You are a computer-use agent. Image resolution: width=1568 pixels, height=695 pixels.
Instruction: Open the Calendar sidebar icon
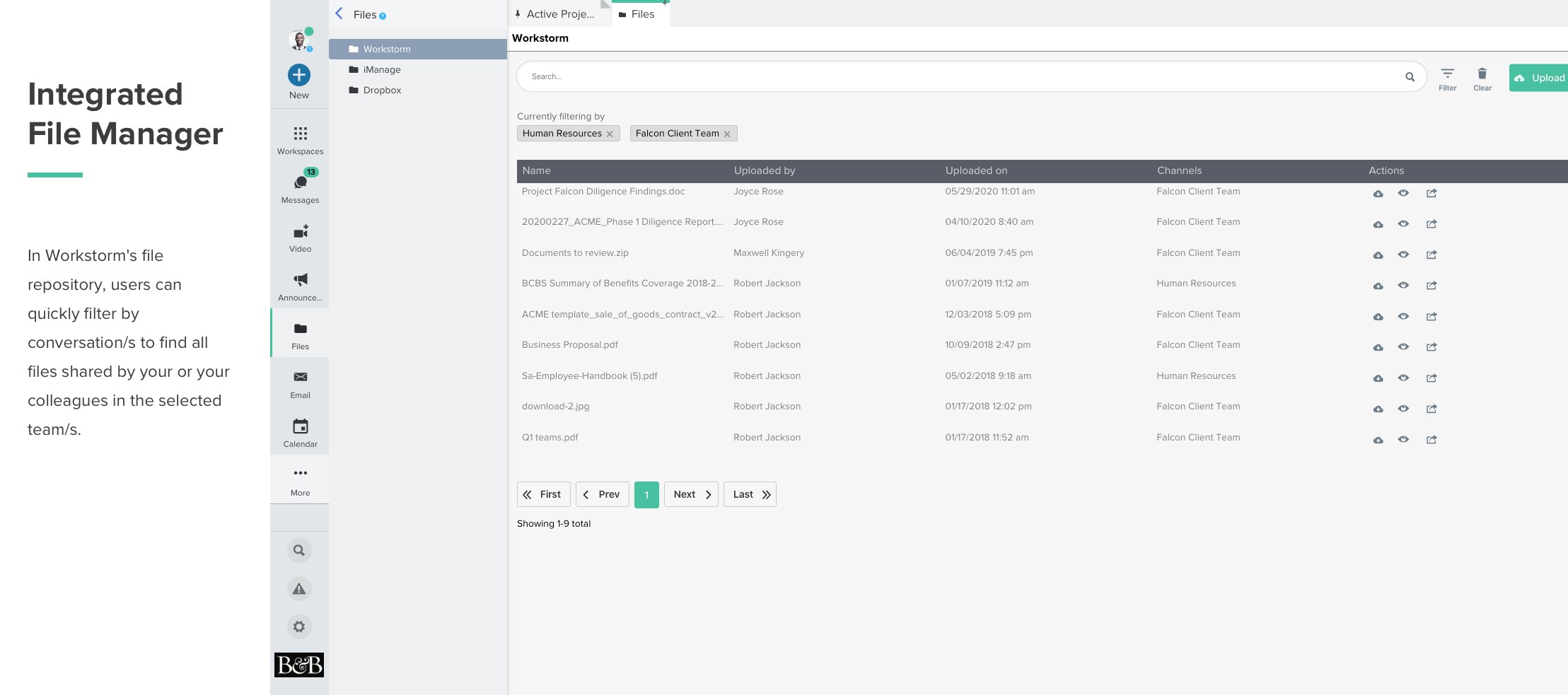(300, 426)
